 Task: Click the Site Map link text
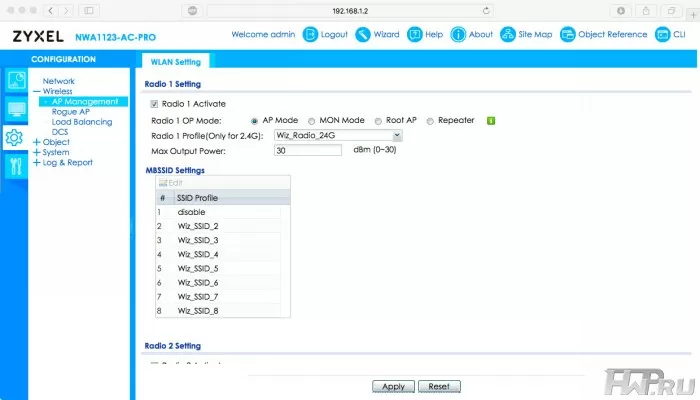click(535, 34)
